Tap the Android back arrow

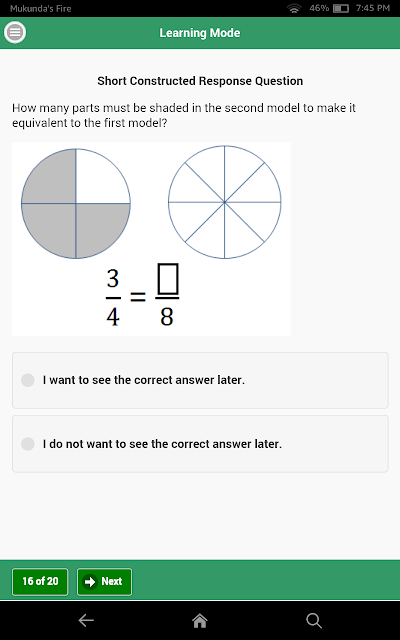point(86,620)
